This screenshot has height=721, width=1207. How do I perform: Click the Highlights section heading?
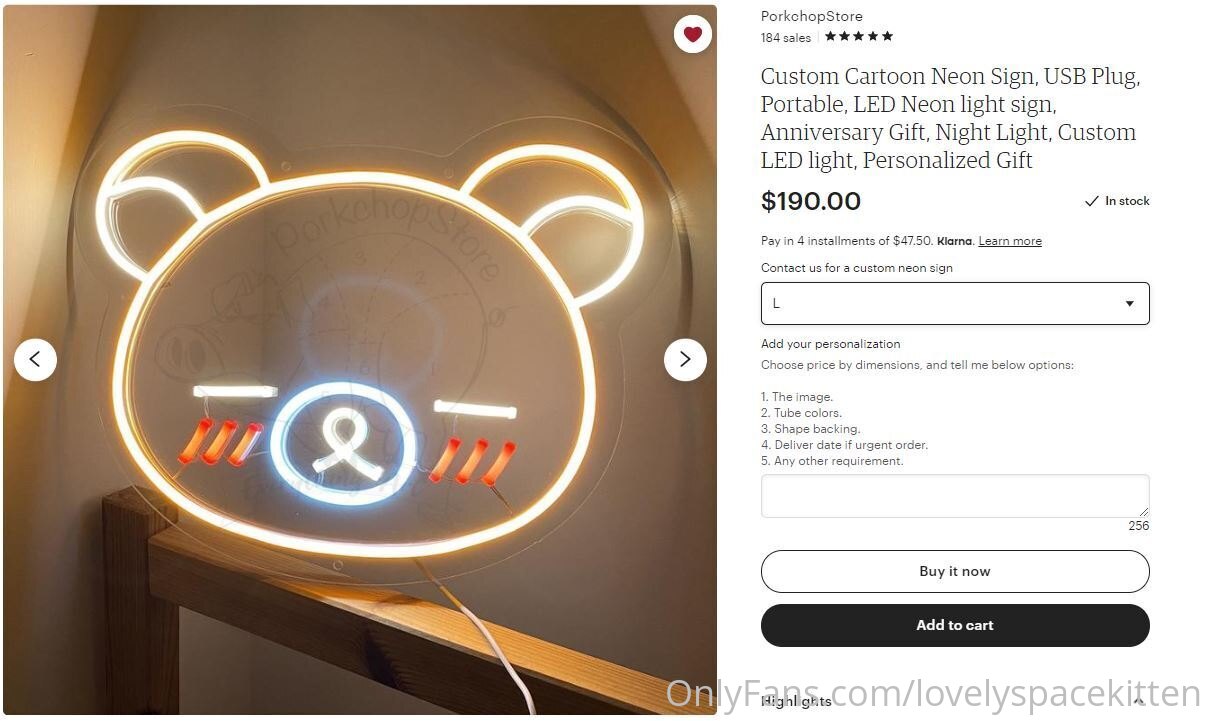(x=797, y=701)
